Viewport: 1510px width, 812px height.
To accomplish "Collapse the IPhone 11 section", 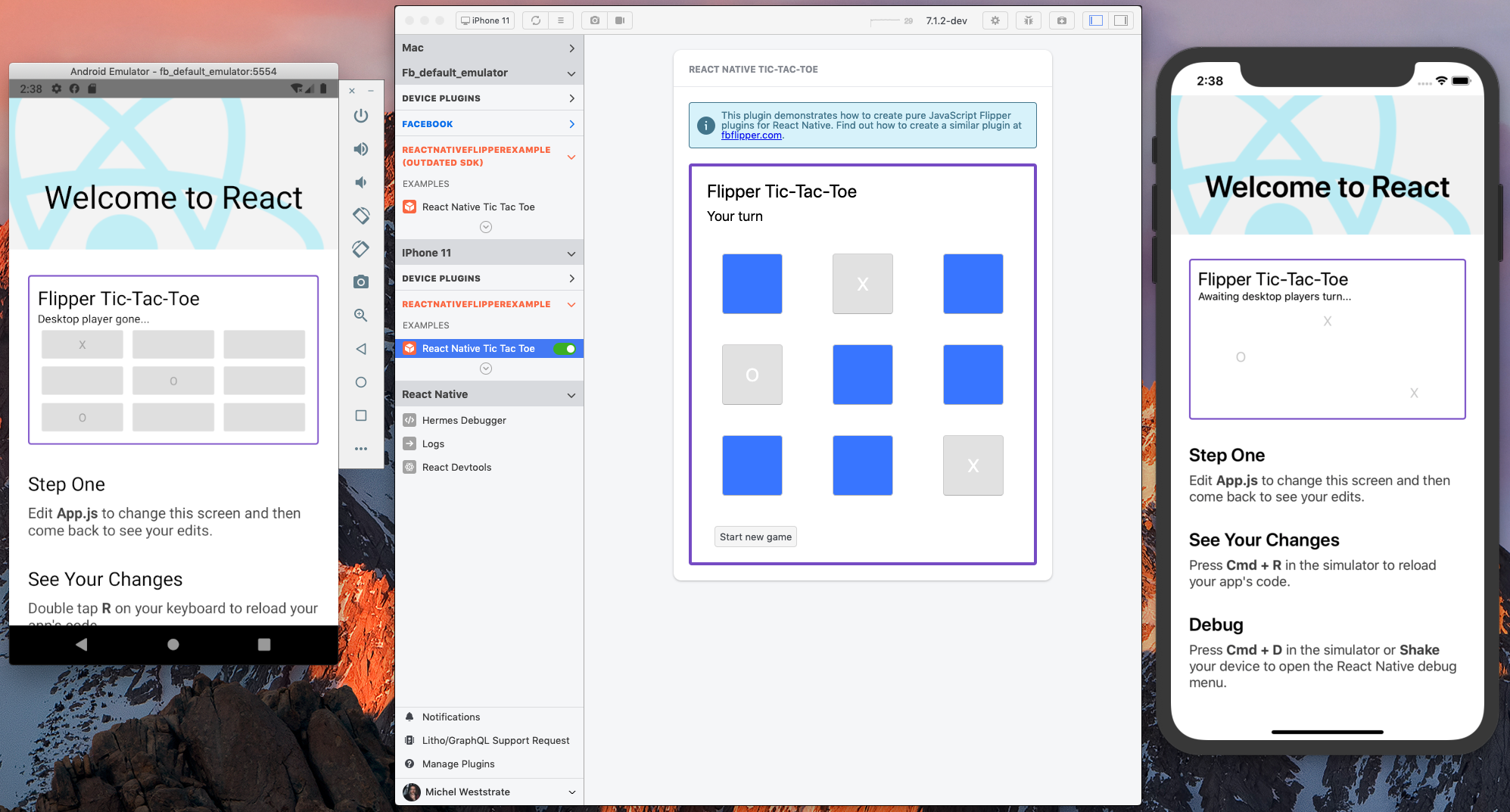I will coord(571,252).
